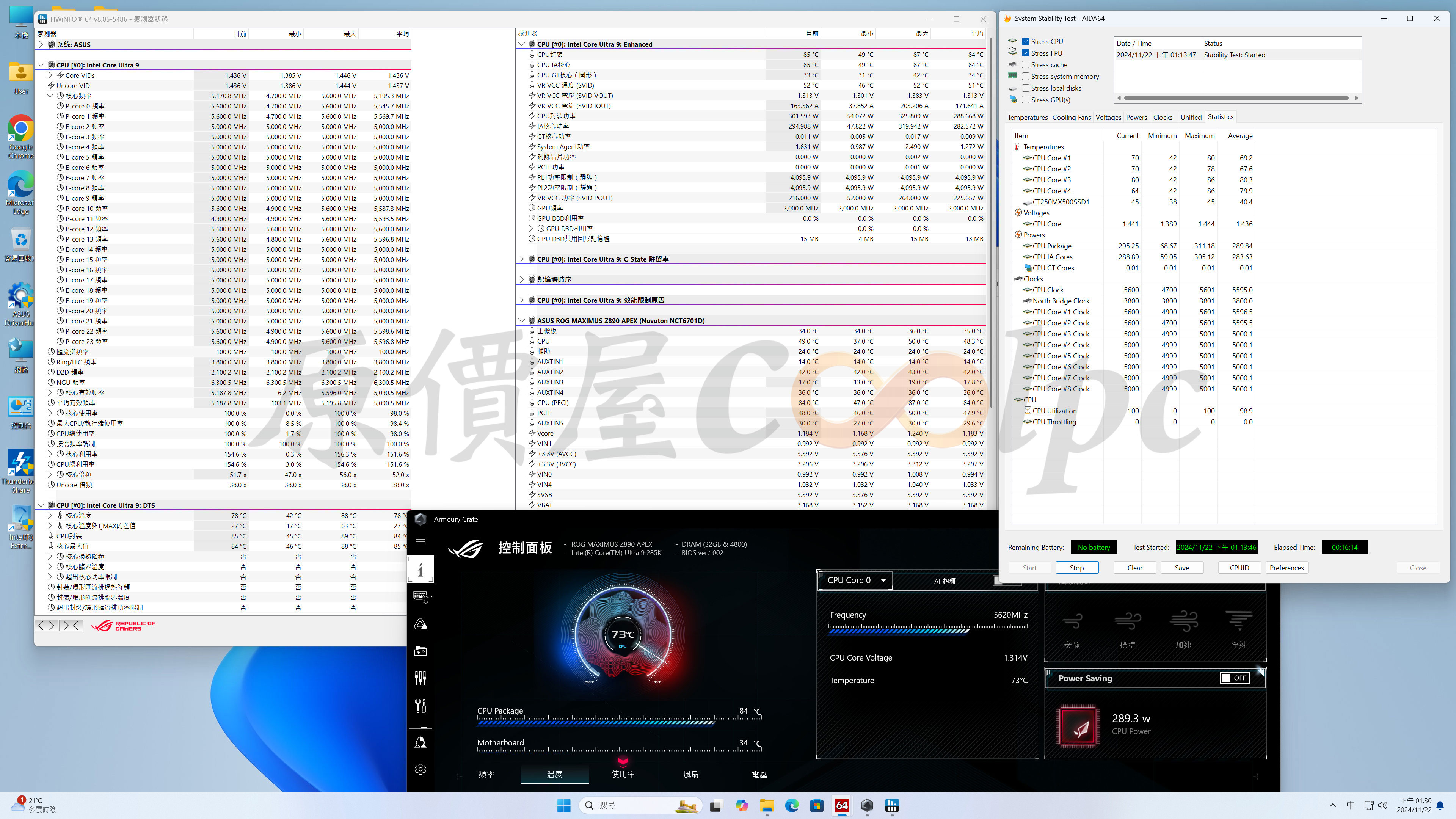
Task: Expand the 記憶體時序 sensor group
Action: click(x=521, y=279)
